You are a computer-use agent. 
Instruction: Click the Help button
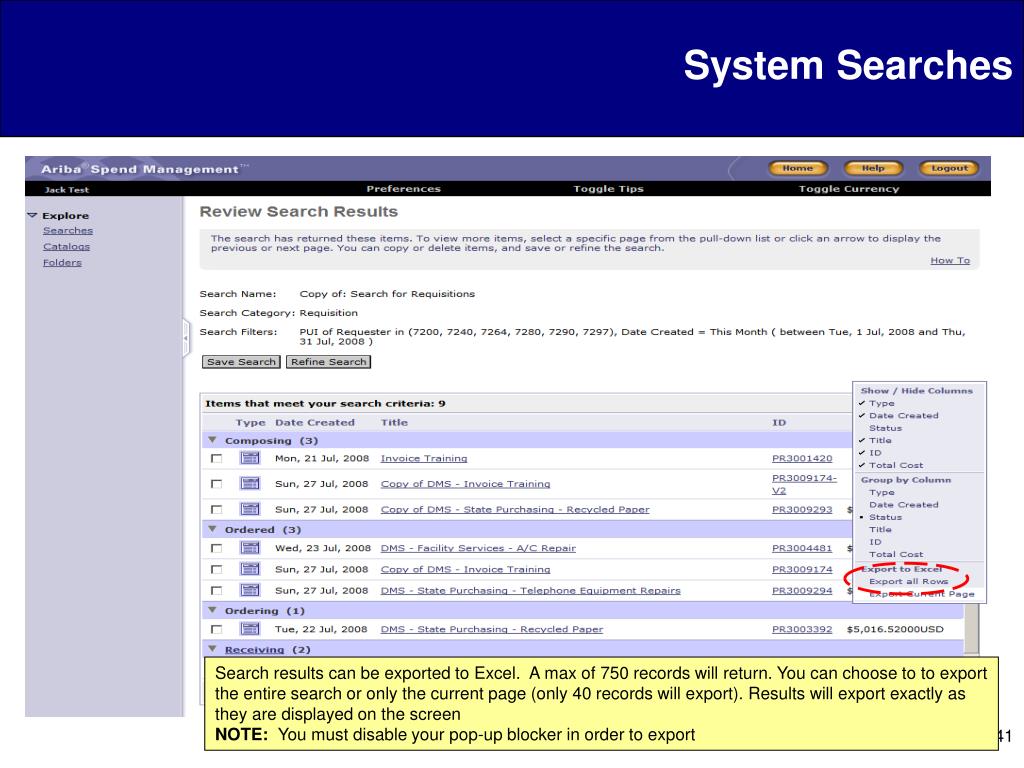872,168
